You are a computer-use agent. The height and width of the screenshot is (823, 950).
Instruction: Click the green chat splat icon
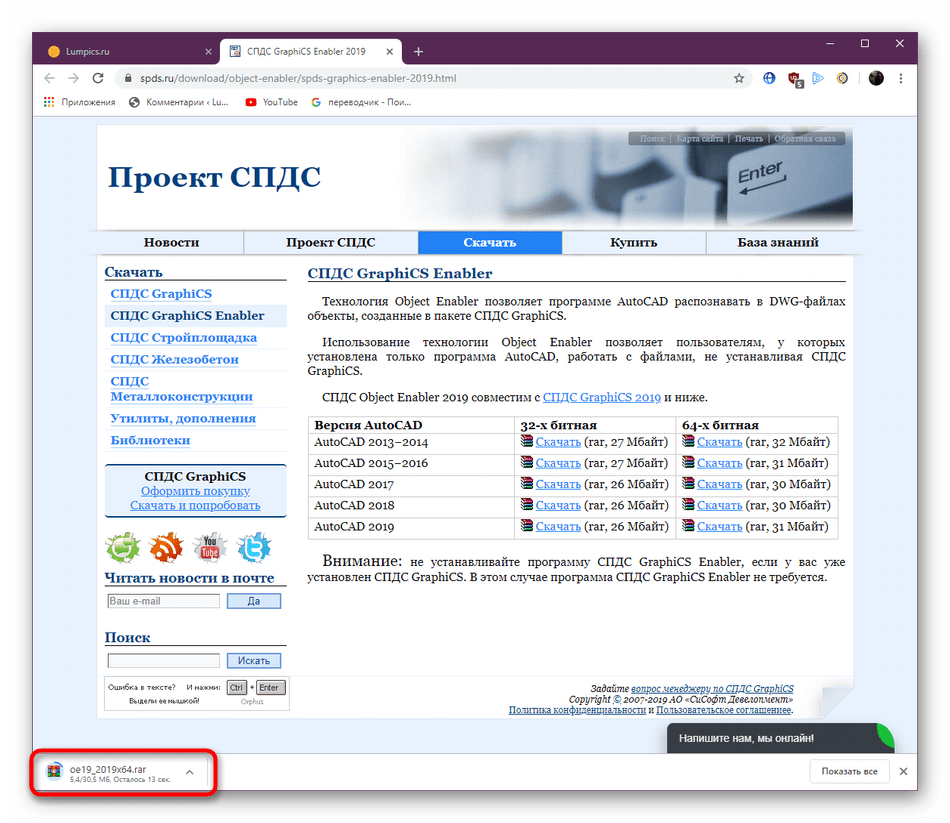[123, 547]
